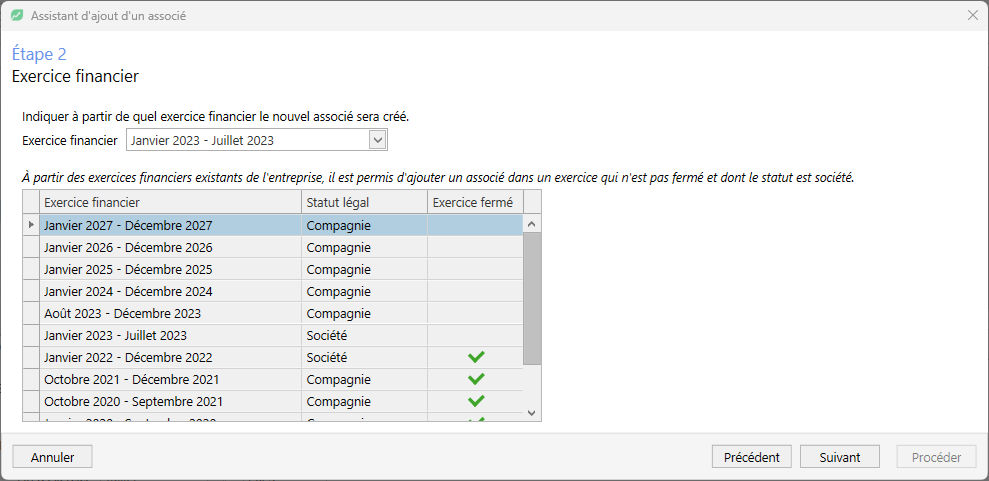Go back with the Précédent button
The width and height of the screenshot is (989, 481).
[x=752, y=457]
